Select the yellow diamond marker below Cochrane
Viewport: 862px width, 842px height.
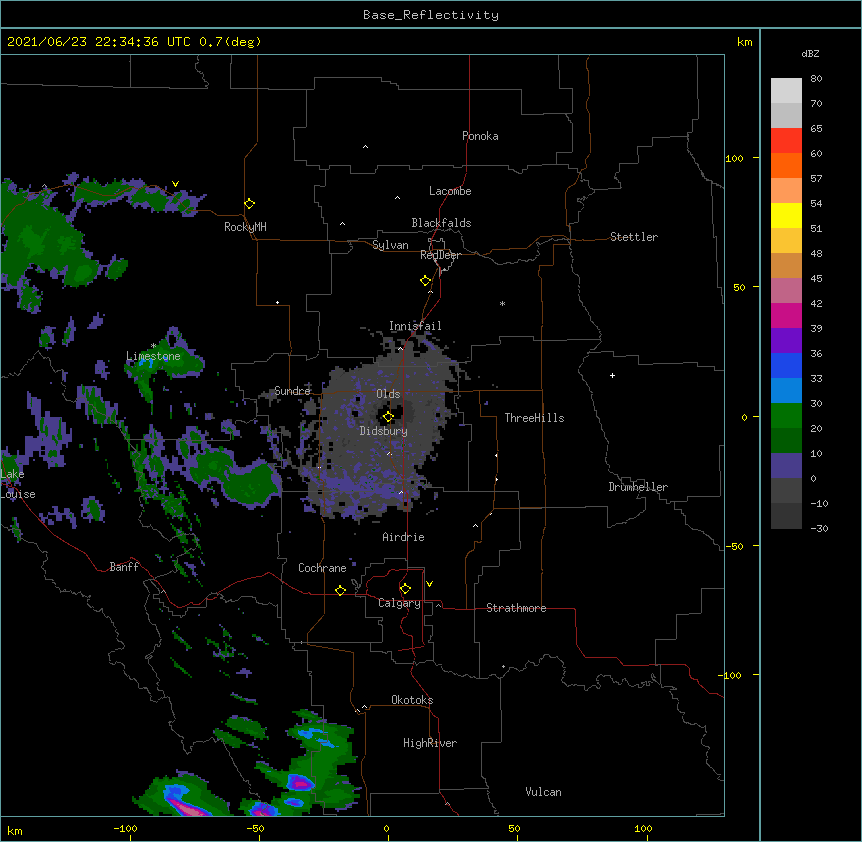tap(340, 590)
